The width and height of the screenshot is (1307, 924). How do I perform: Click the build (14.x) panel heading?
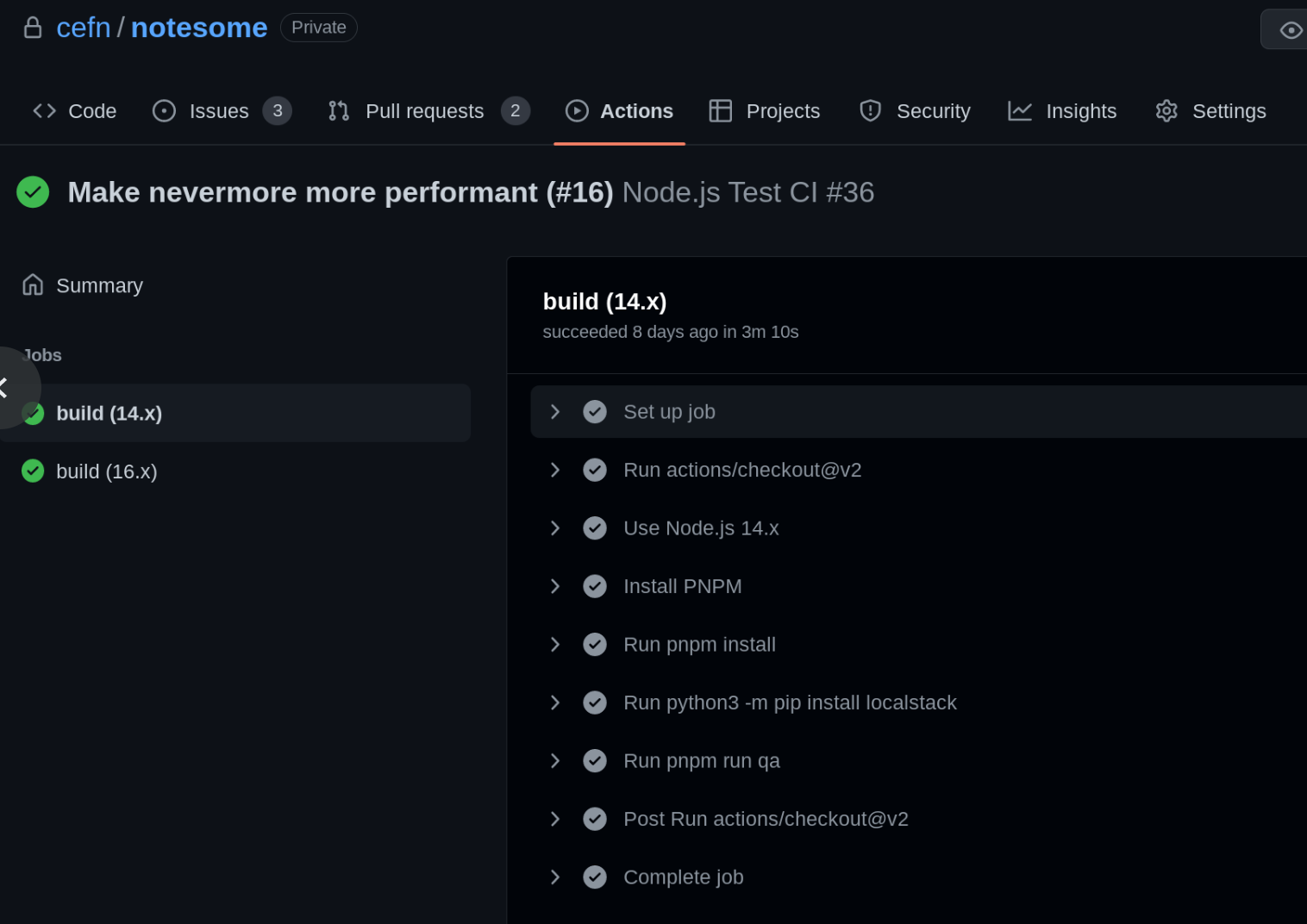pos(604,302)
